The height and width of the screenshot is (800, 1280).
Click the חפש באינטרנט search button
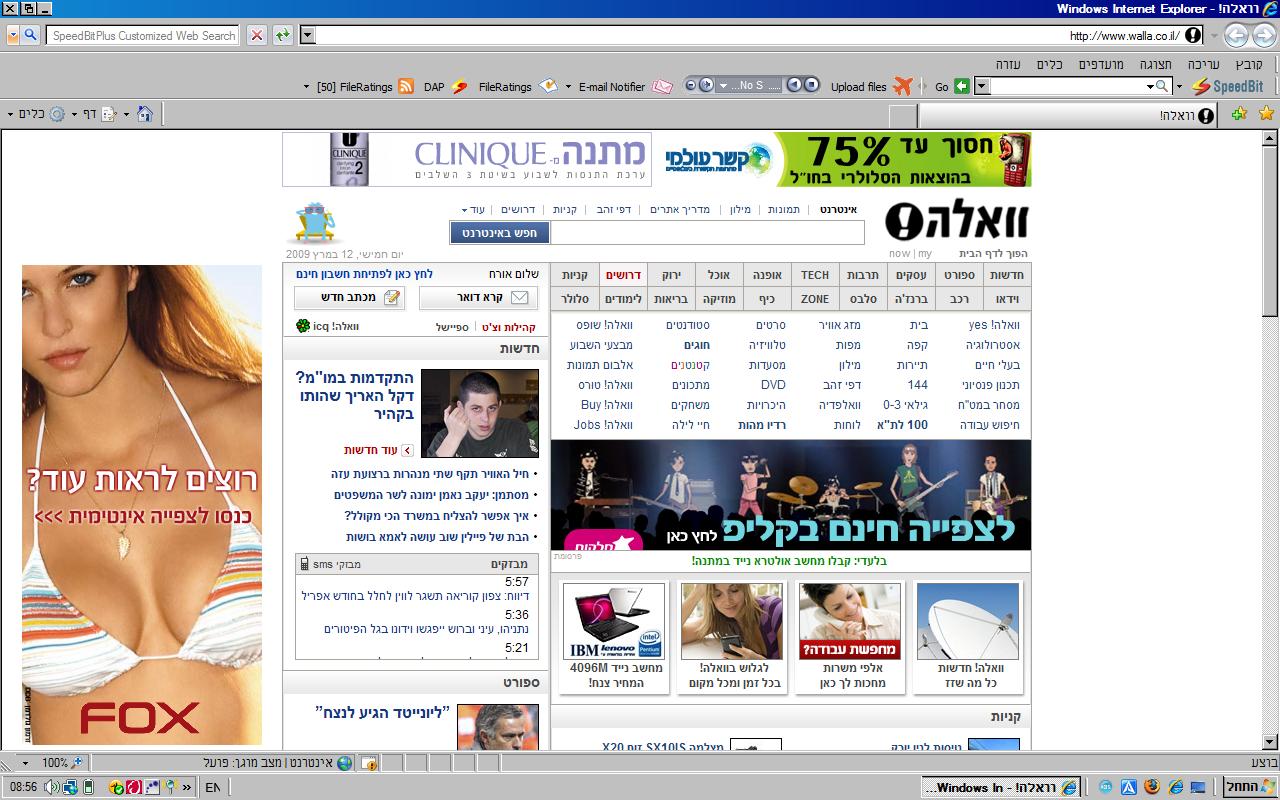click(500, 233)
